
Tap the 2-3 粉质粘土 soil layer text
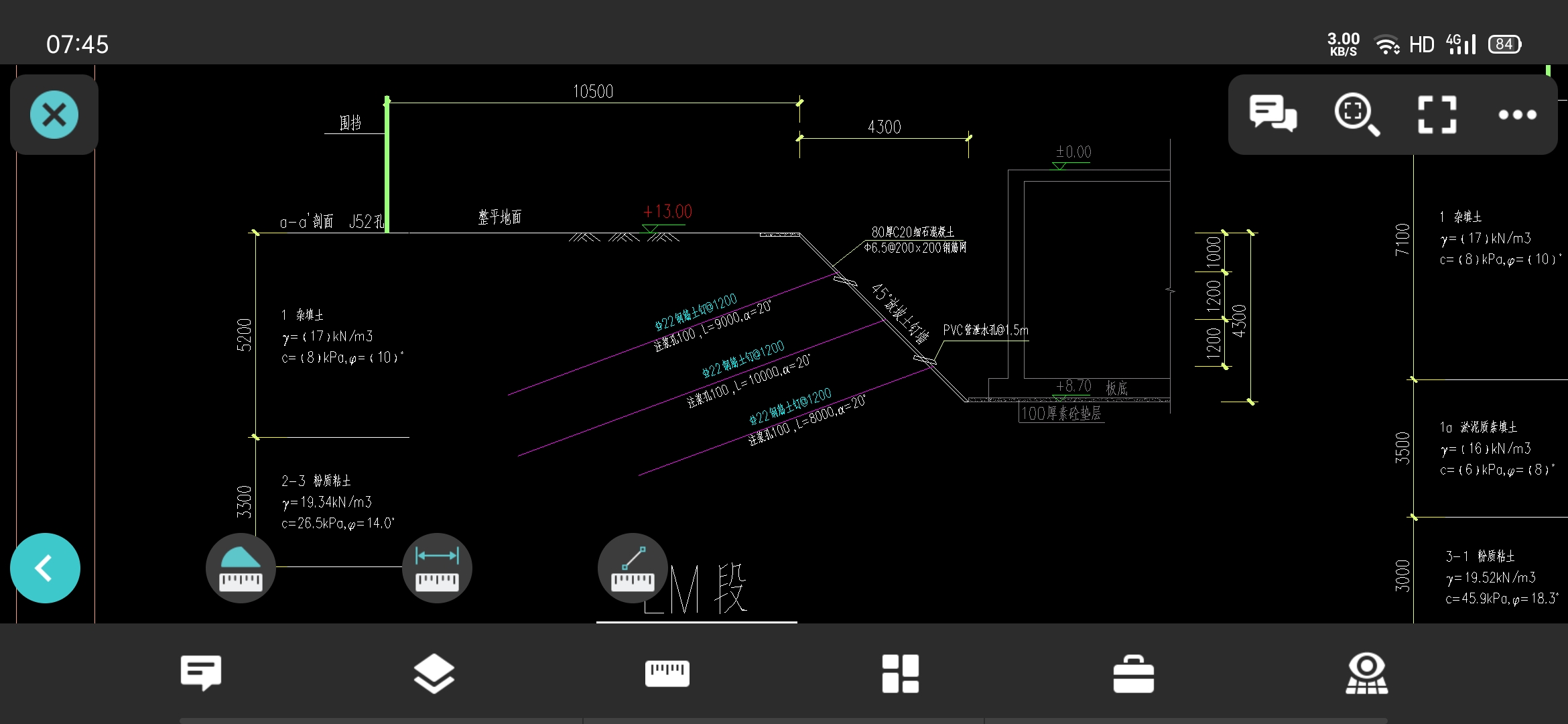point(316,481)
